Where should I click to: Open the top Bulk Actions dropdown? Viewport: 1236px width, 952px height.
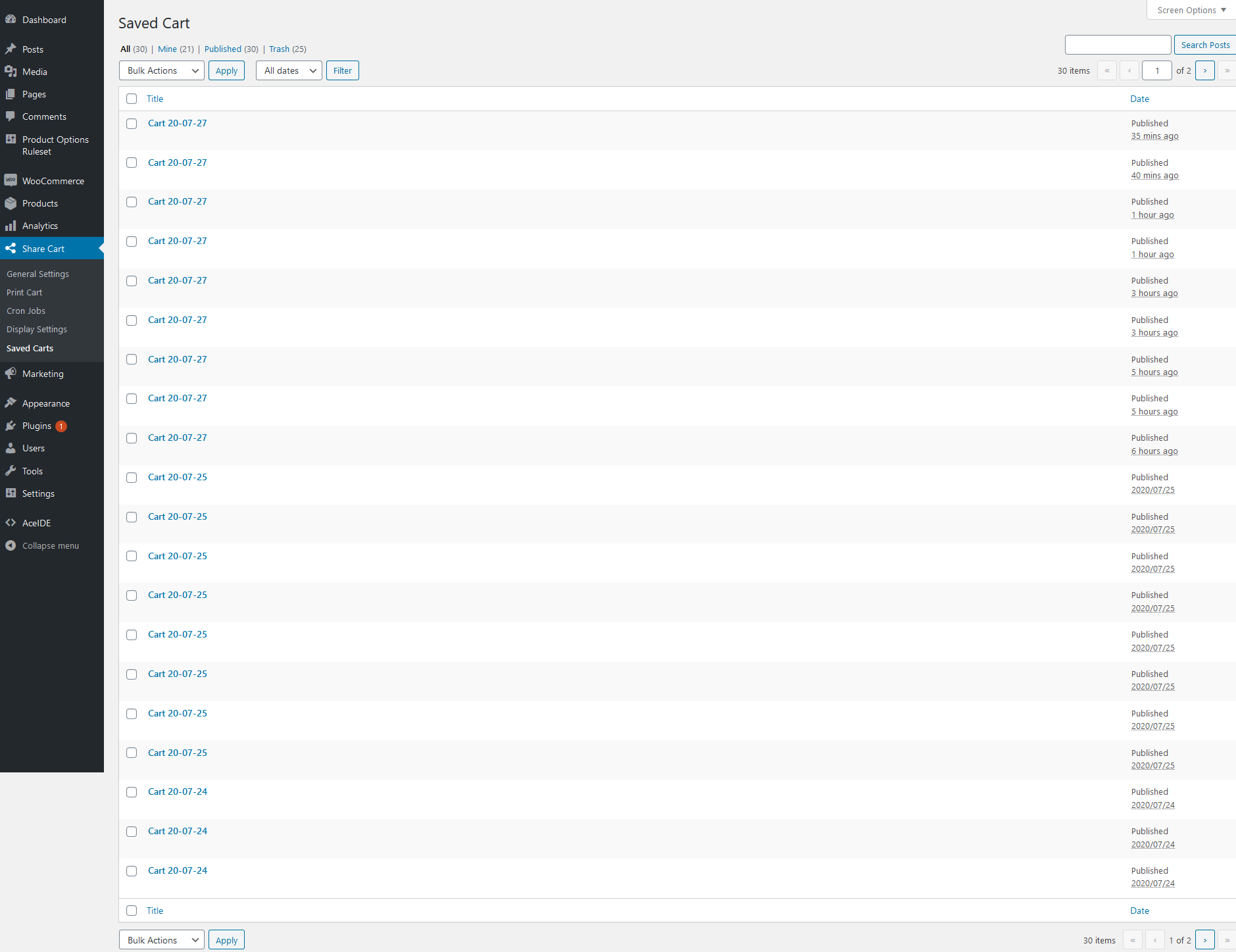161,70
